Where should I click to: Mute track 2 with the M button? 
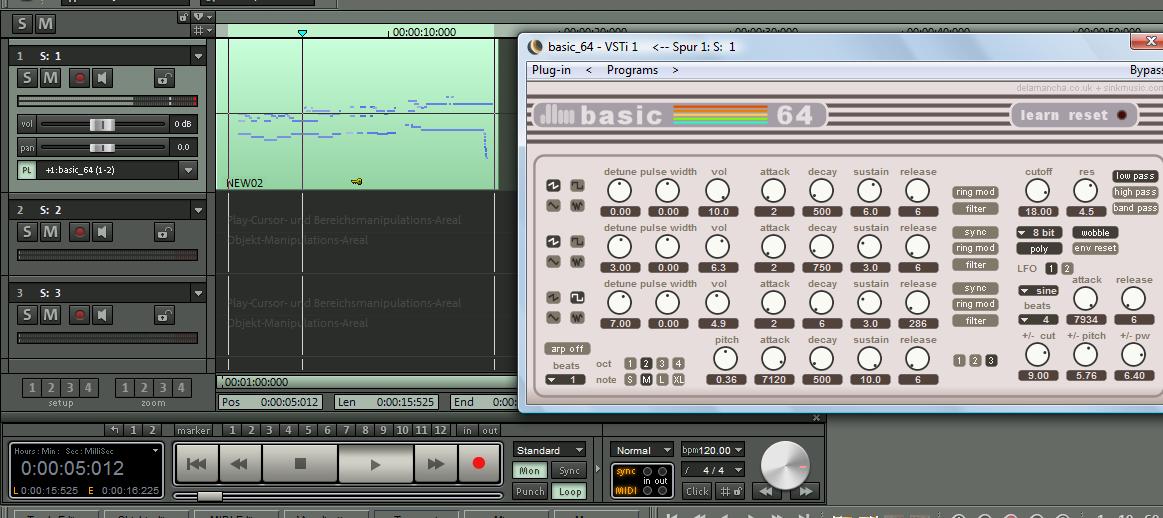coord(50,232)
